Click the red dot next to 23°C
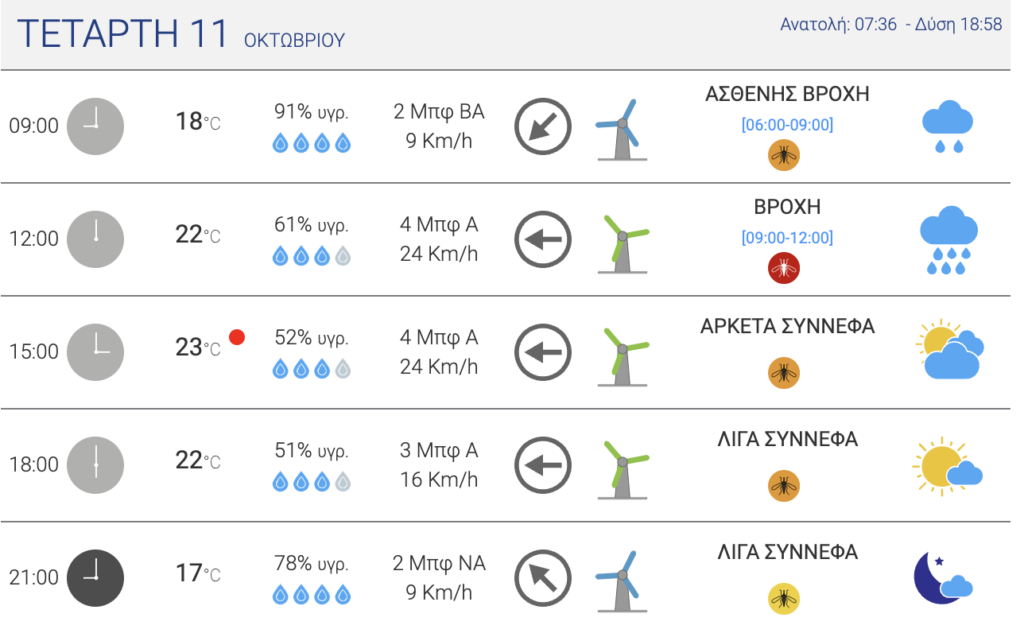 point(237,337)
